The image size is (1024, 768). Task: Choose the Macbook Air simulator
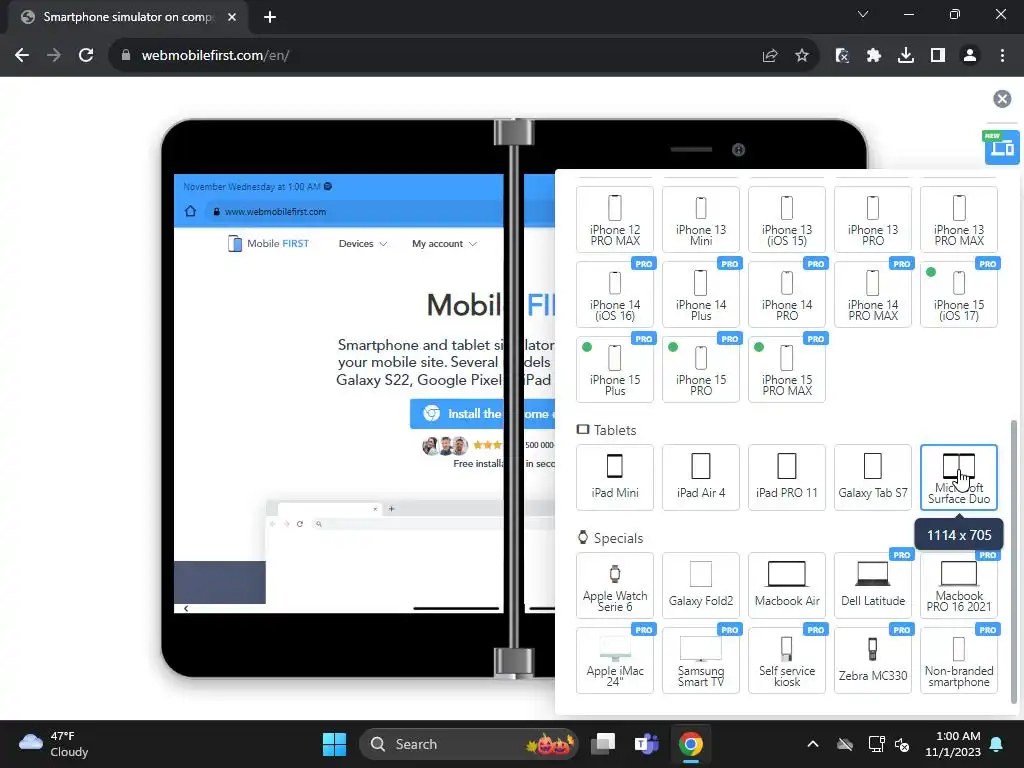787,585
